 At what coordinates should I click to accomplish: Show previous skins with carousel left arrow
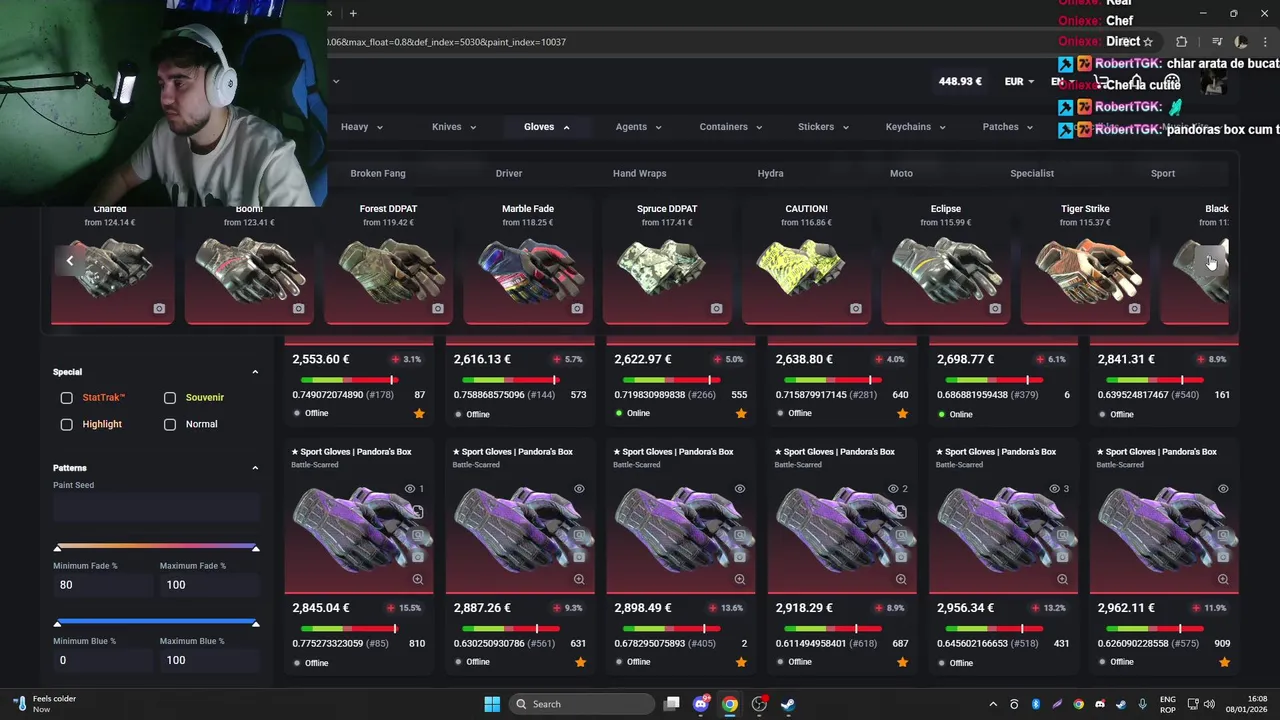coord(70,261)
